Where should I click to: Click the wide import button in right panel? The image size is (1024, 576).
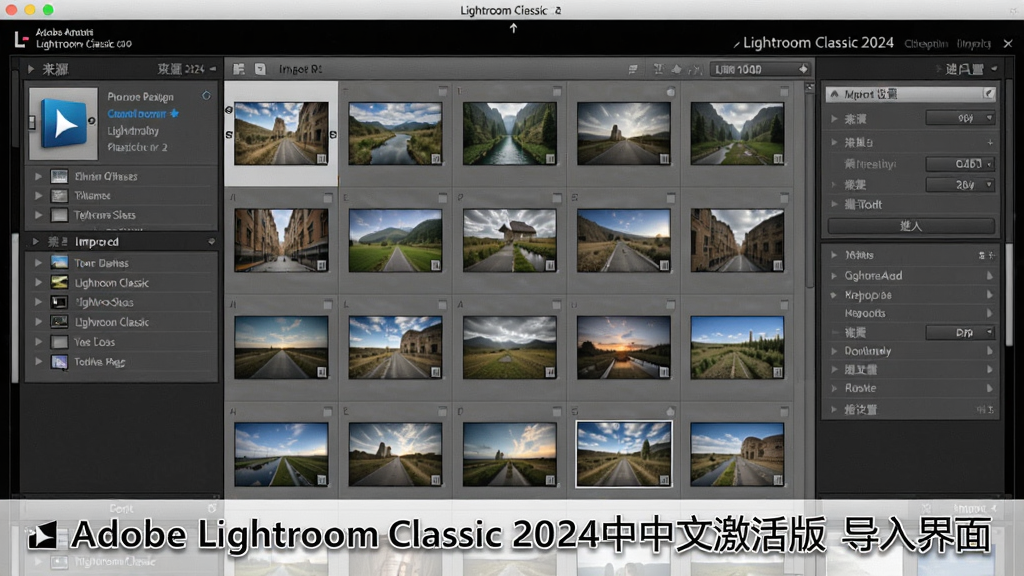pyautogui.click(x=911, y=226)
